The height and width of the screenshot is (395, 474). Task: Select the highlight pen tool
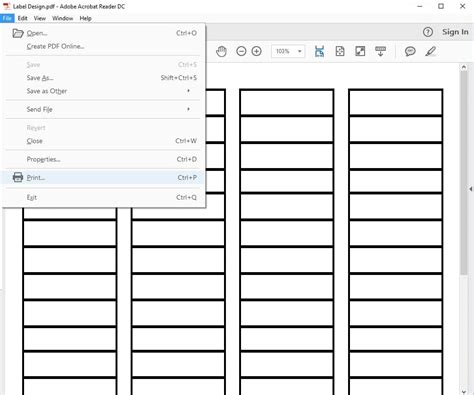click(x=430, y=51)
